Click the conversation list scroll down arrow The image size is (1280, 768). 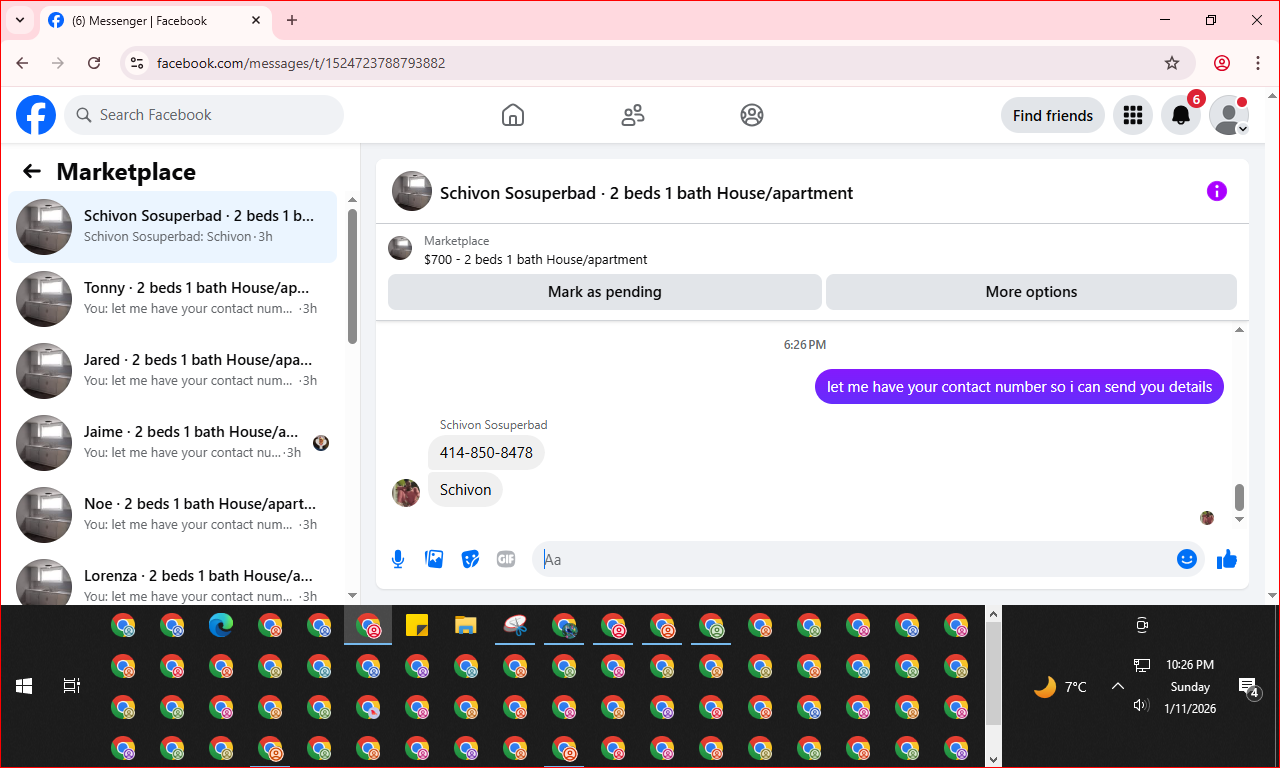(x=352, y=595)
